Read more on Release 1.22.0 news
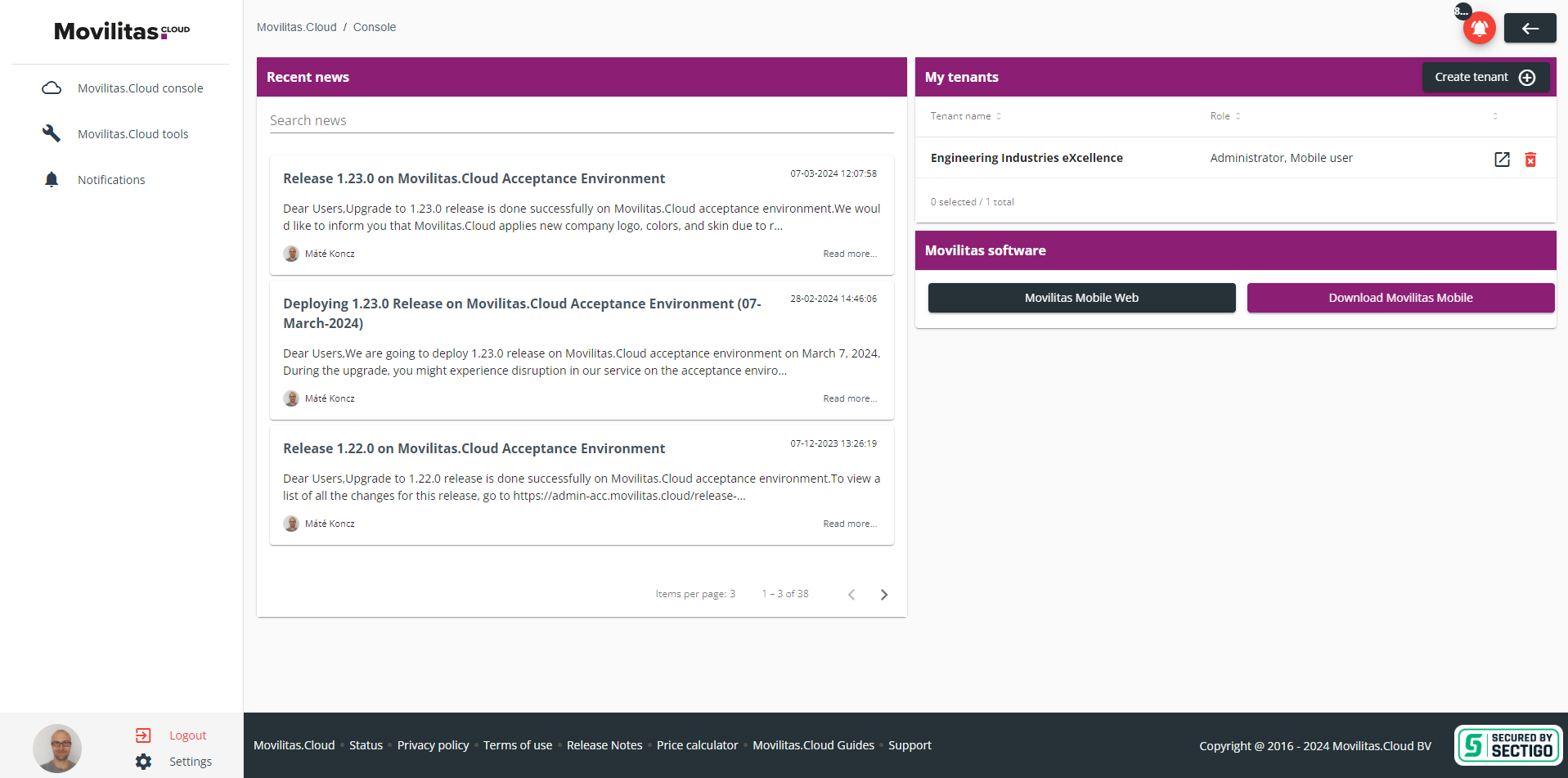Image resolution: width=1568 pixels, height=778 pixels. tap(850, 524)
